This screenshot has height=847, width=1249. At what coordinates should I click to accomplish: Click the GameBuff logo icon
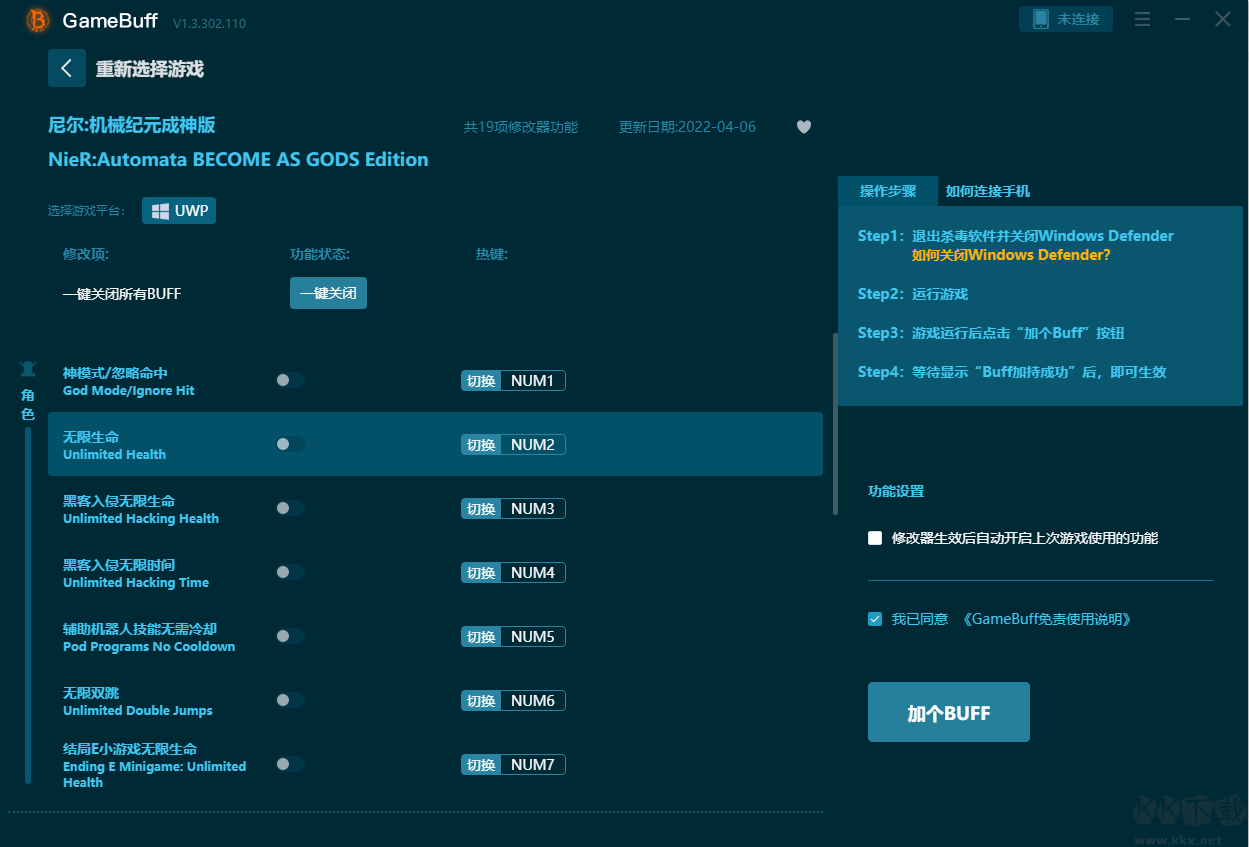[38, 20]
